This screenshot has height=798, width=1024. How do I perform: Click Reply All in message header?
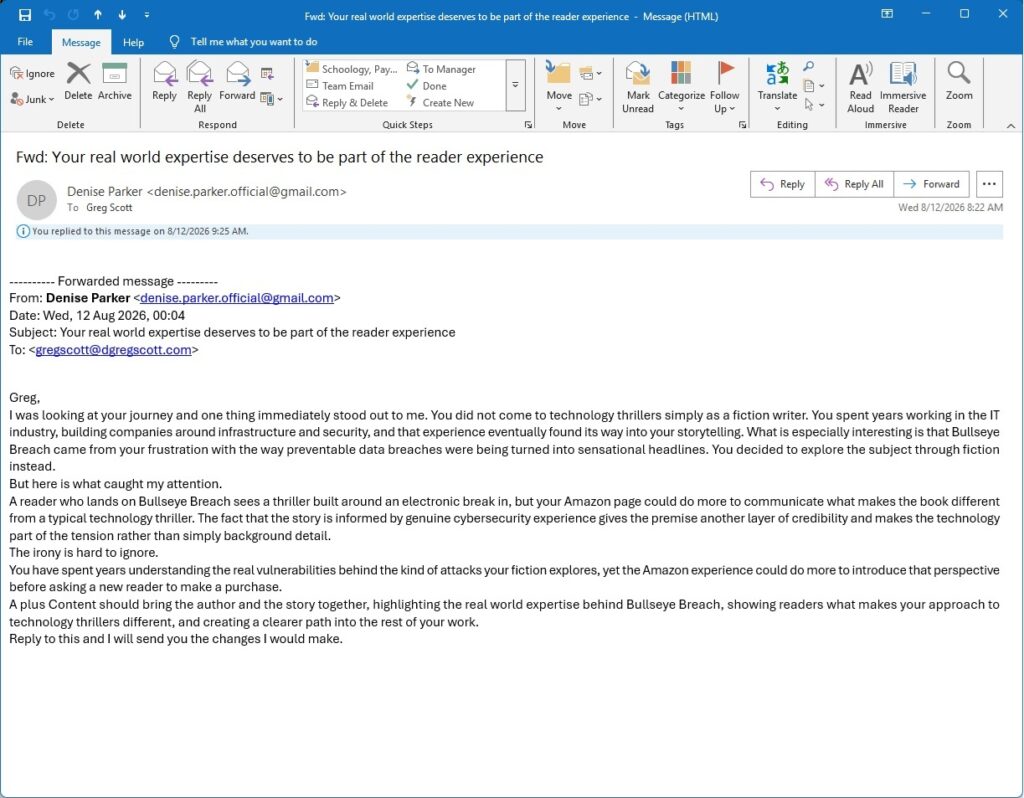(854, 184)
